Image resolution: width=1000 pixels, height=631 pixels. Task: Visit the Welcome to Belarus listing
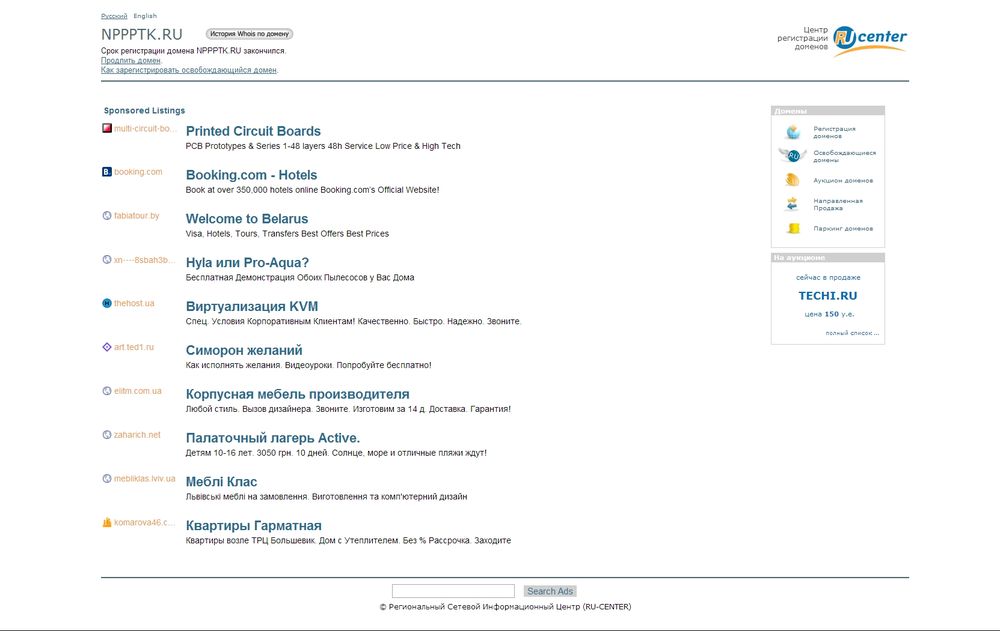(x=247, y=219)
